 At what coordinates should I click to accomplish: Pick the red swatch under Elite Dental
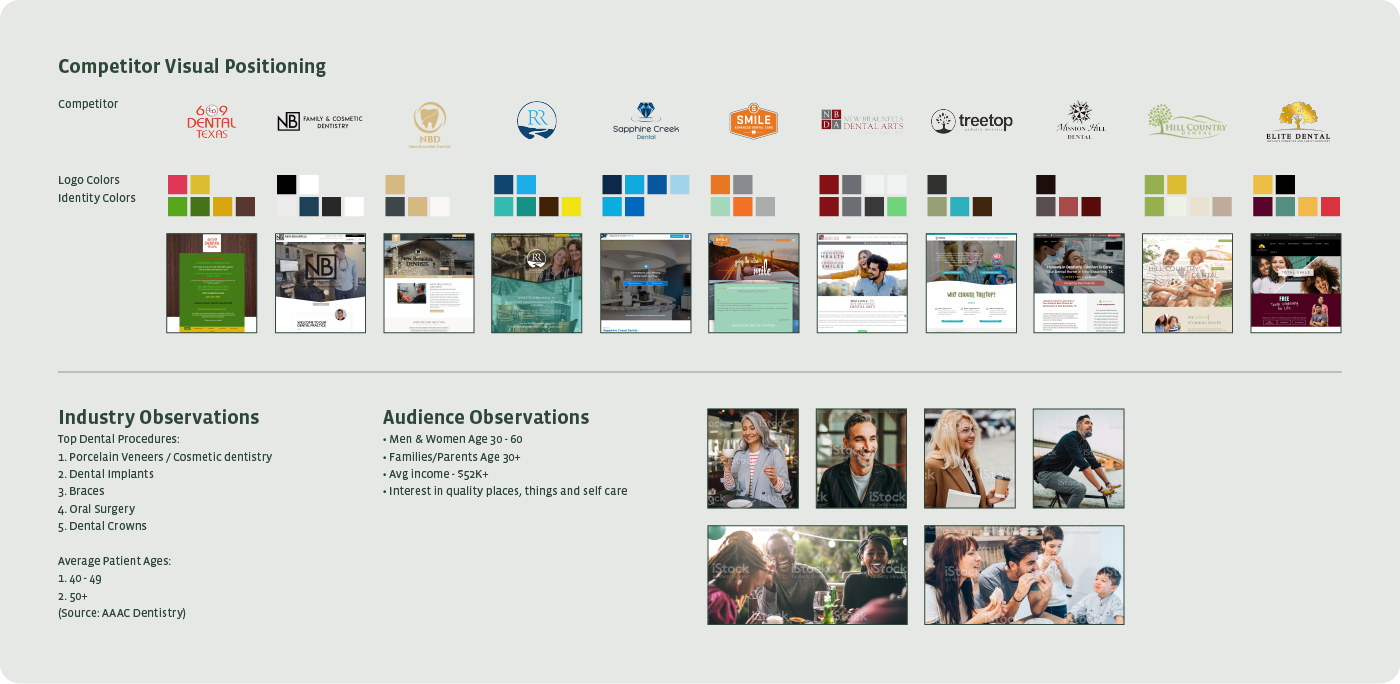[x=1330, y=207]
